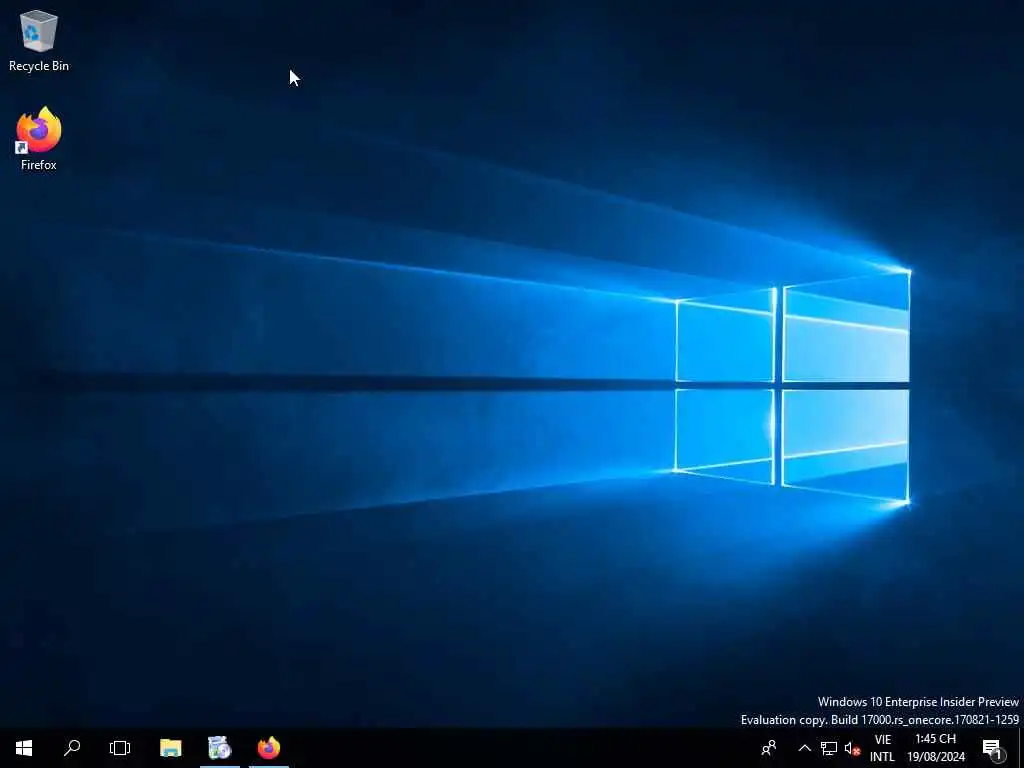Switch to Firefox on the taskbar

click(268, 748)
